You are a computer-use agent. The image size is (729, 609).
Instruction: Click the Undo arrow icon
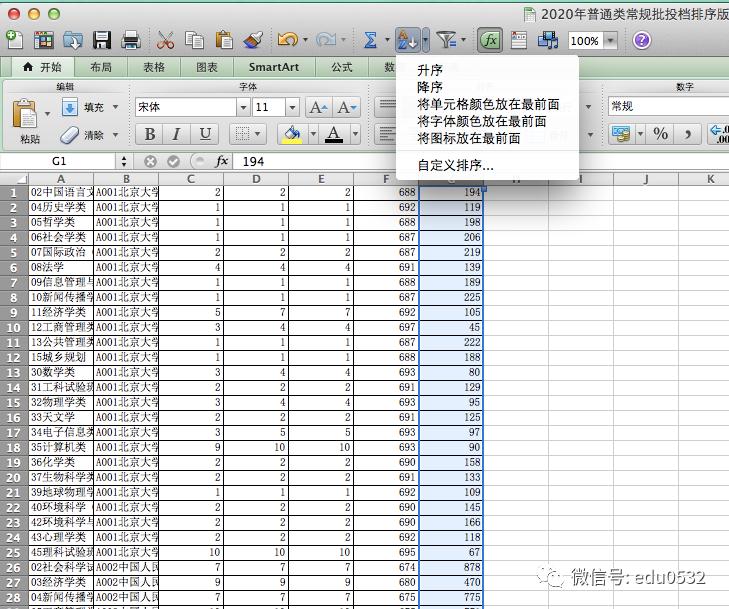coord(288,40)
